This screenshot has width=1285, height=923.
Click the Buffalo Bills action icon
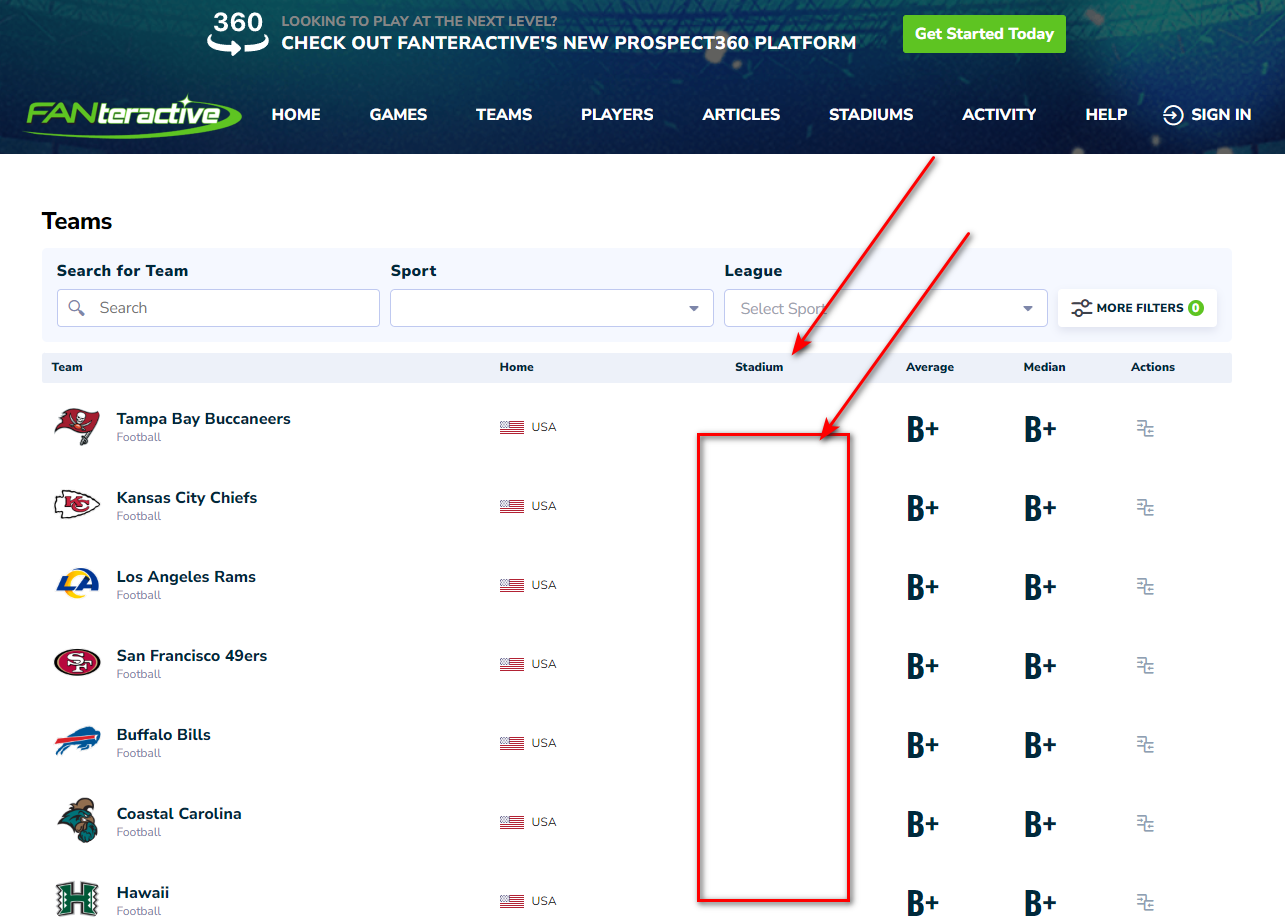pos(1146,744)
